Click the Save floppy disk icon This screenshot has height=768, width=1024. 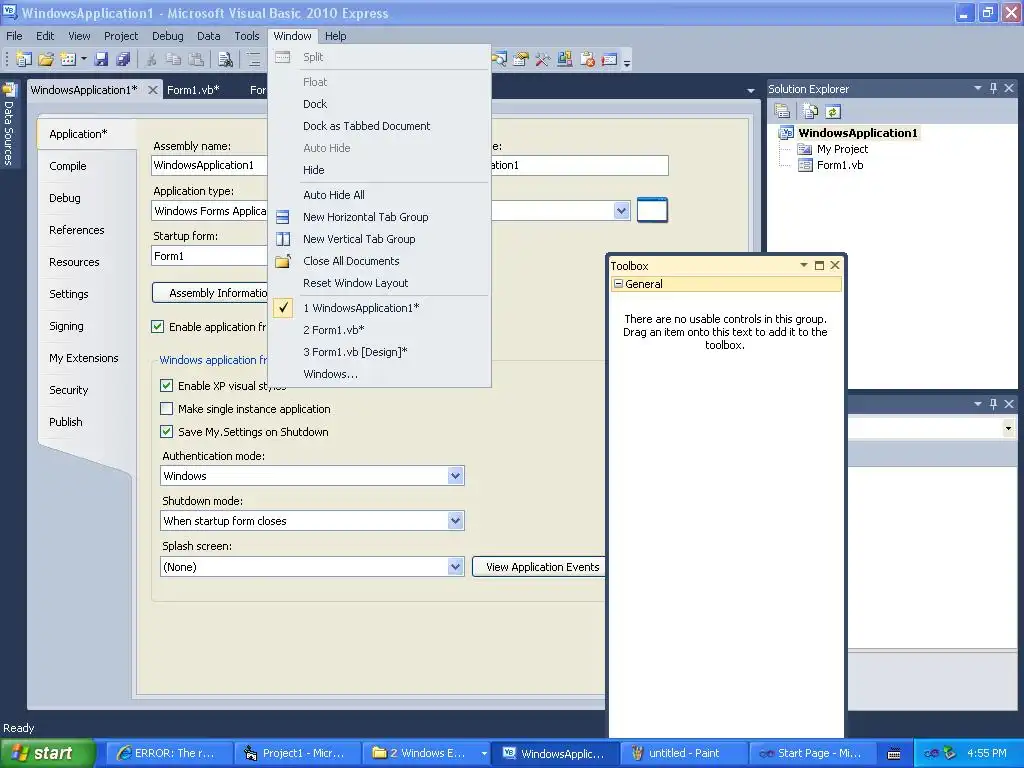click(x=101, y=59)
